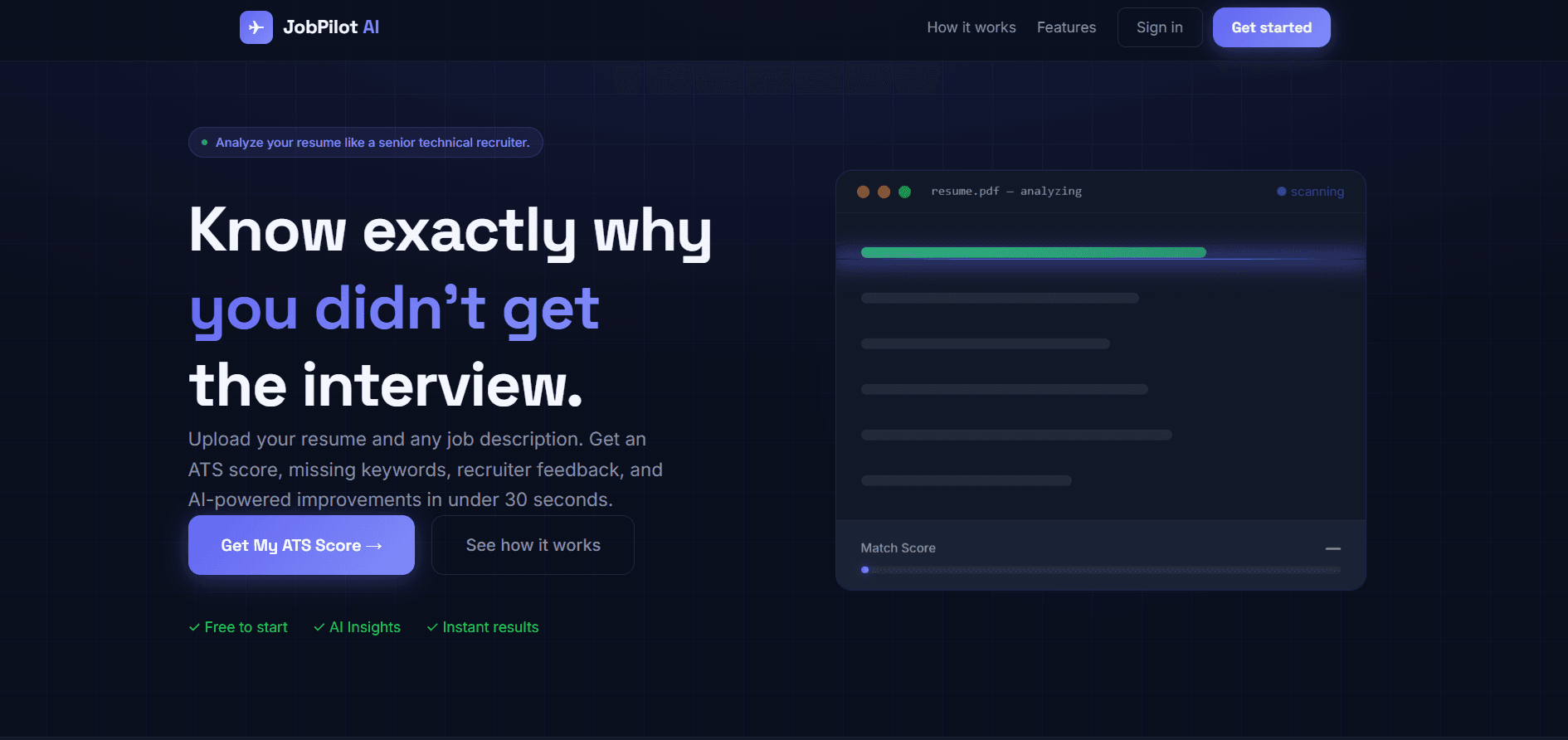
Task: Click the scanning status label
Action: (x=1317, y=192)
